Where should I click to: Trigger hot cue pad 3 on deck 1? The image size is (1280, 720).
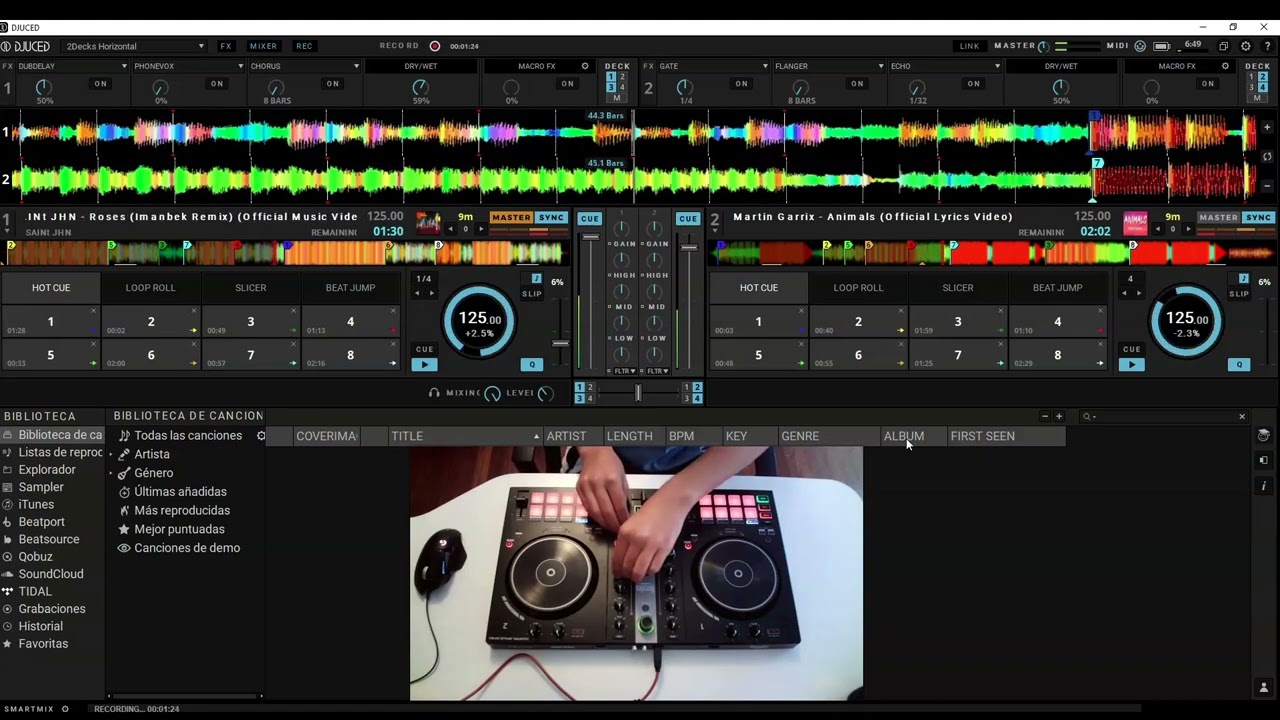[251, 322]
